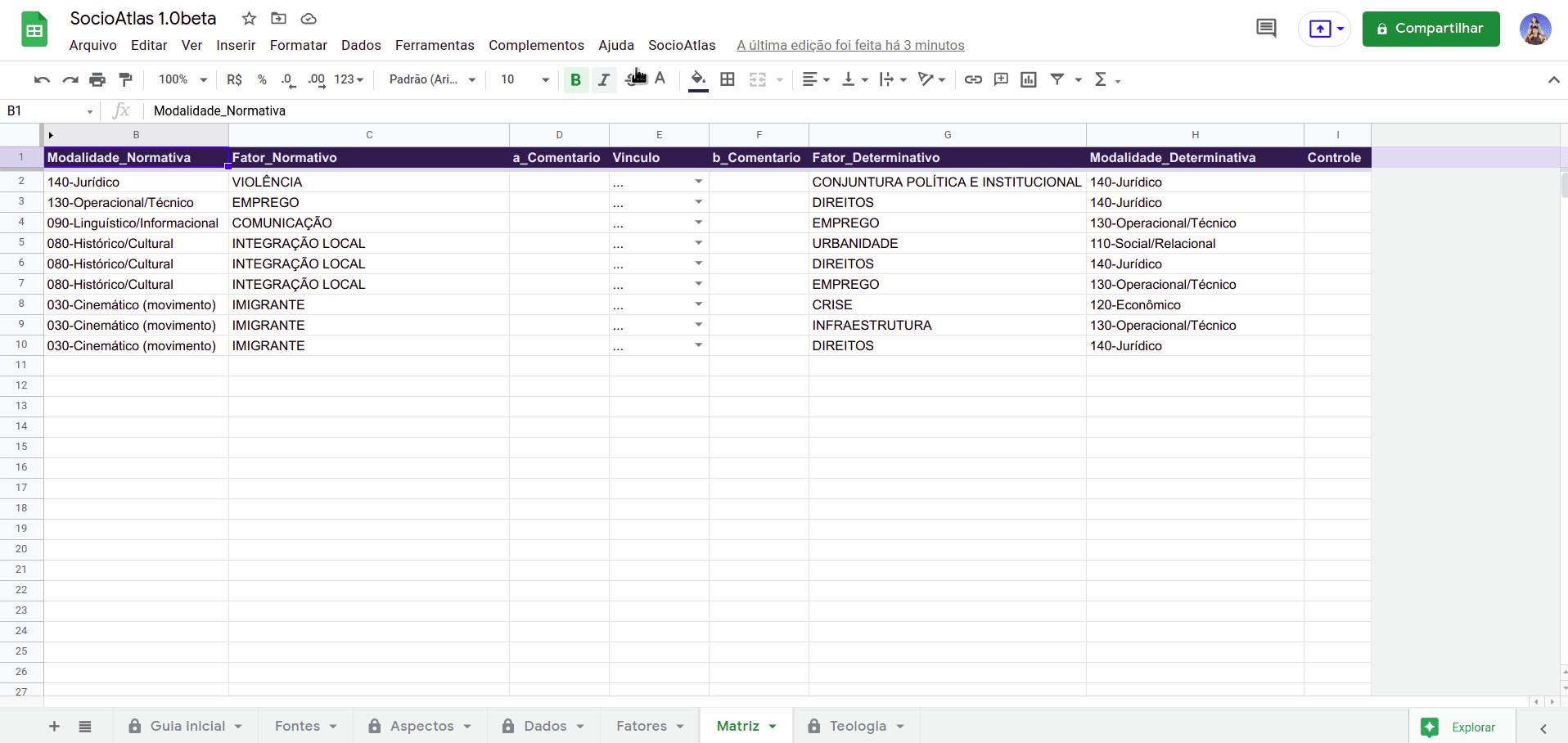
Task: Open the borders tool
Action: [x=728, y=79]
